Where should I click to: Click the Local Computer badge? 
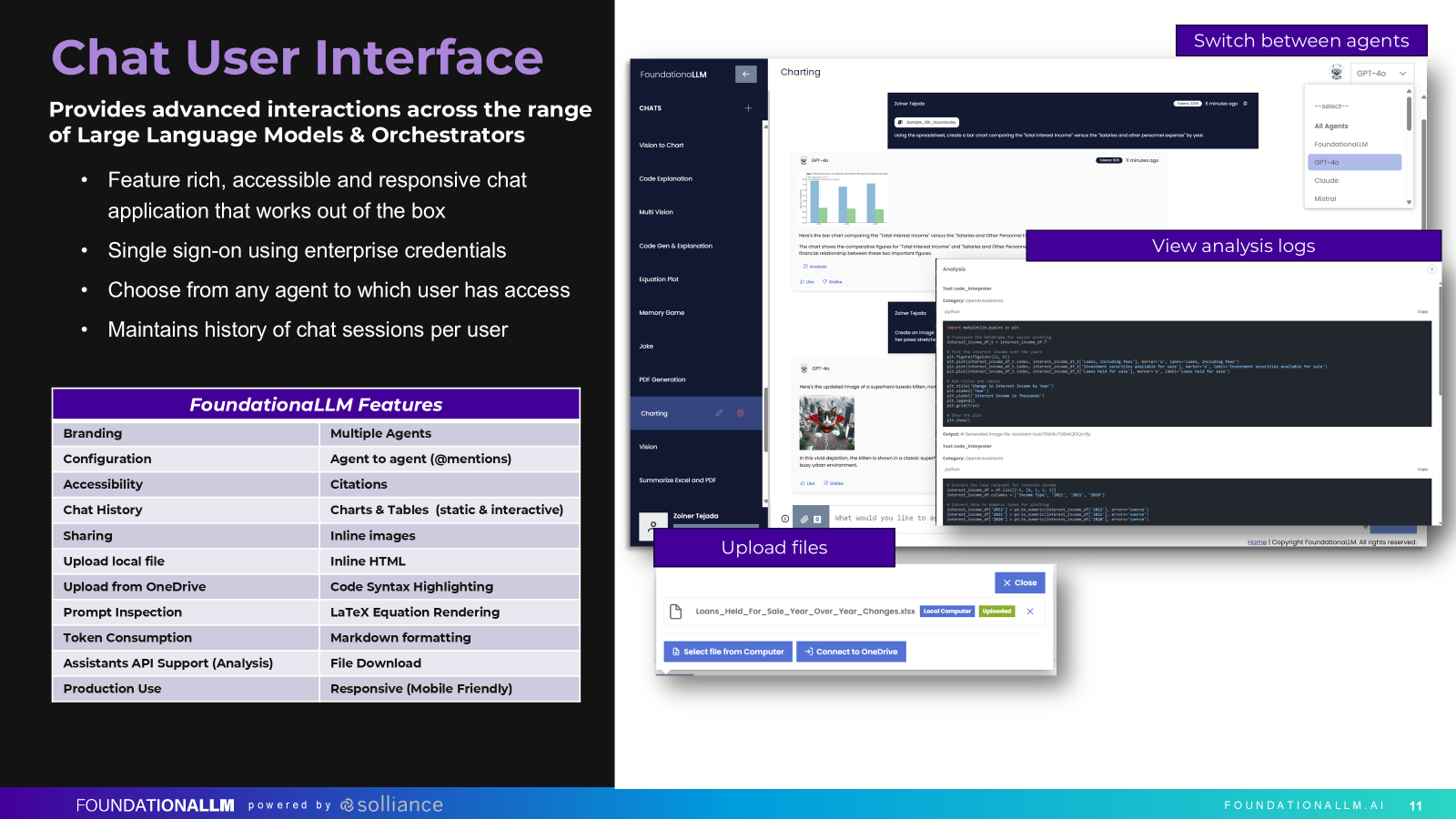tap(947, 612)
